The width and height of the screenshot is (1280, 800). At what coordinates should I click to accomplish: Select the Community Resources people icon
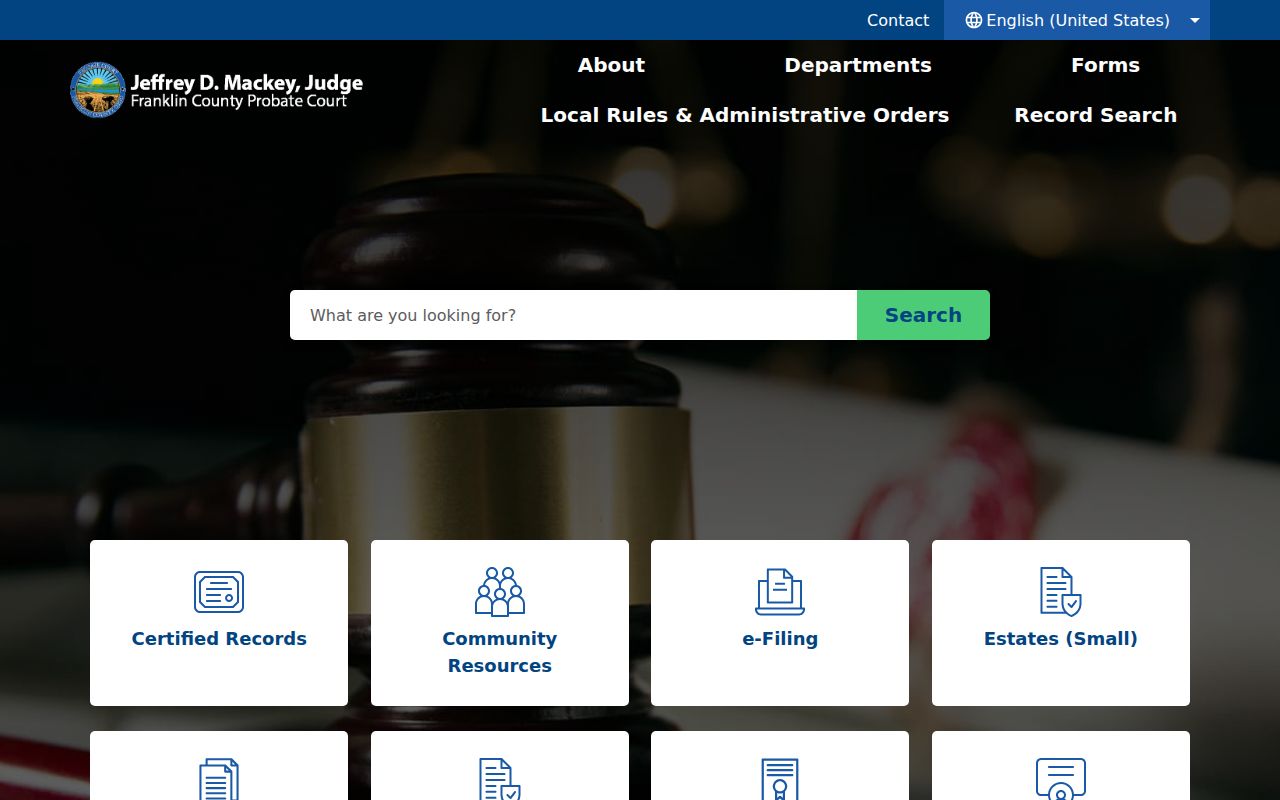pyautogui.click(x=500, y=591)
